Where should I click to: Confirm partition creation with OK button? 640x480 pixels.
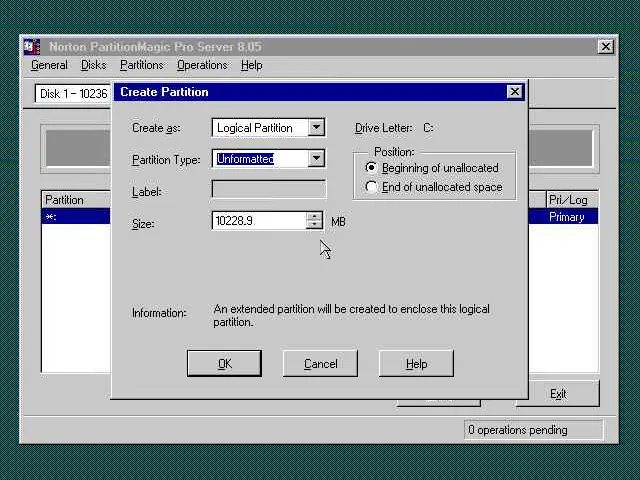pos(224,363)
